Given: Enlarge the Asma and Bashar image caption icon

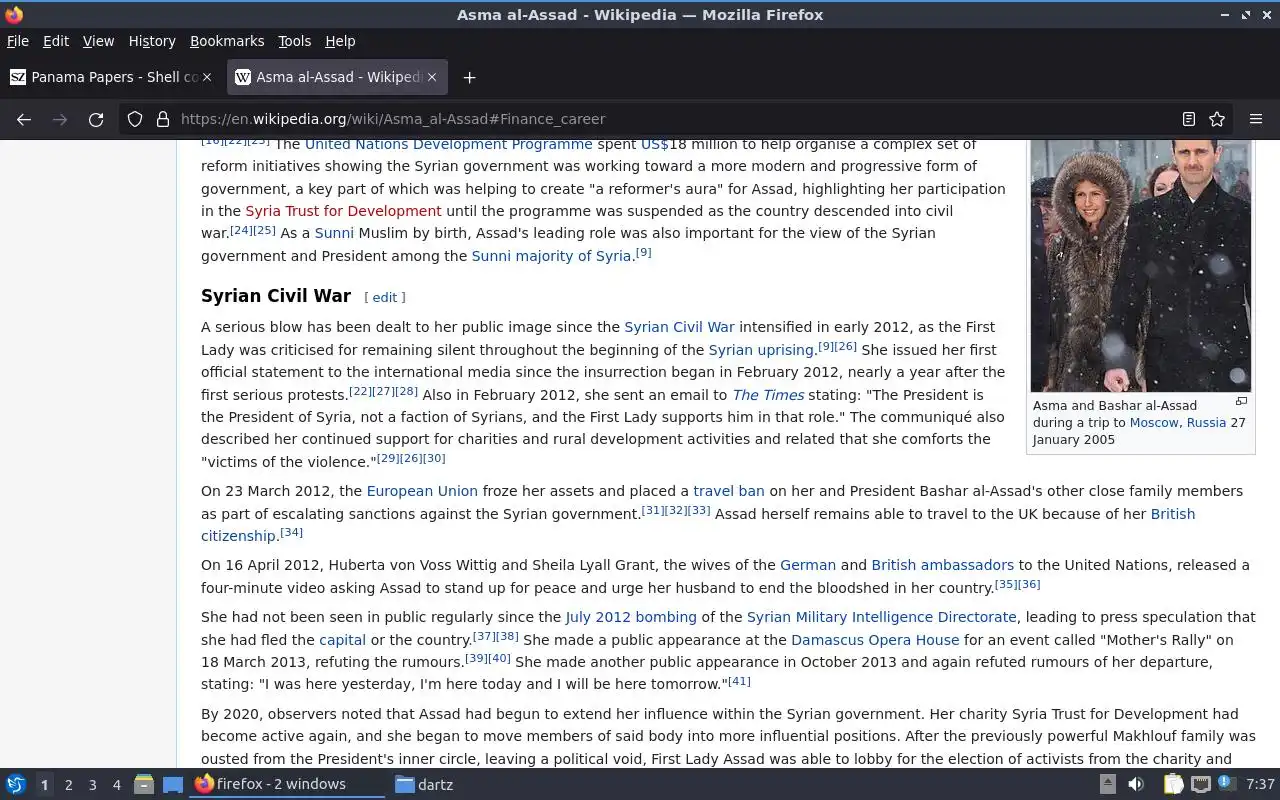Looking at the screenshot, I should click(1241, 402).
